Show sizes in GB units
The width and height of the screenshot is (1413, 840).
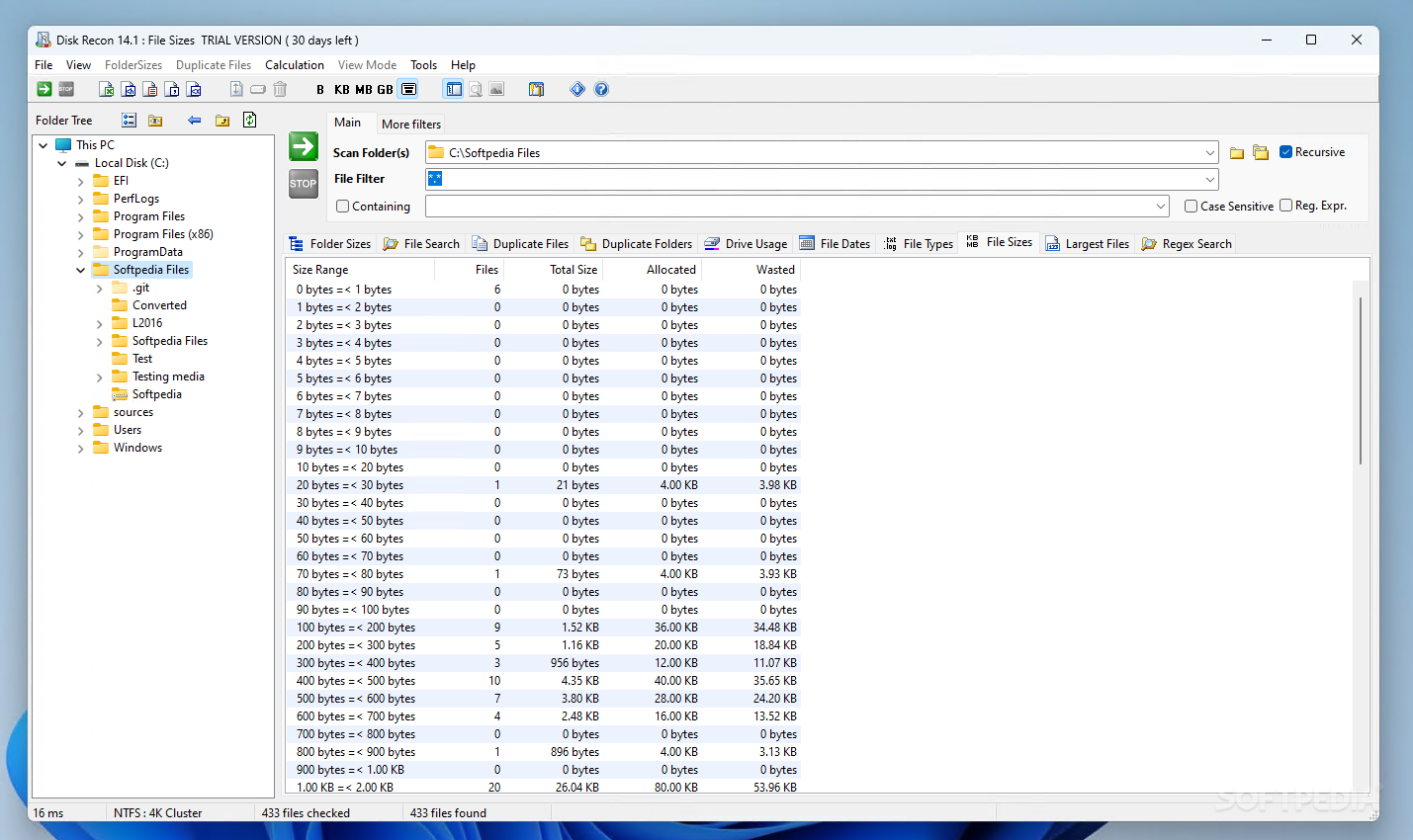385,89
